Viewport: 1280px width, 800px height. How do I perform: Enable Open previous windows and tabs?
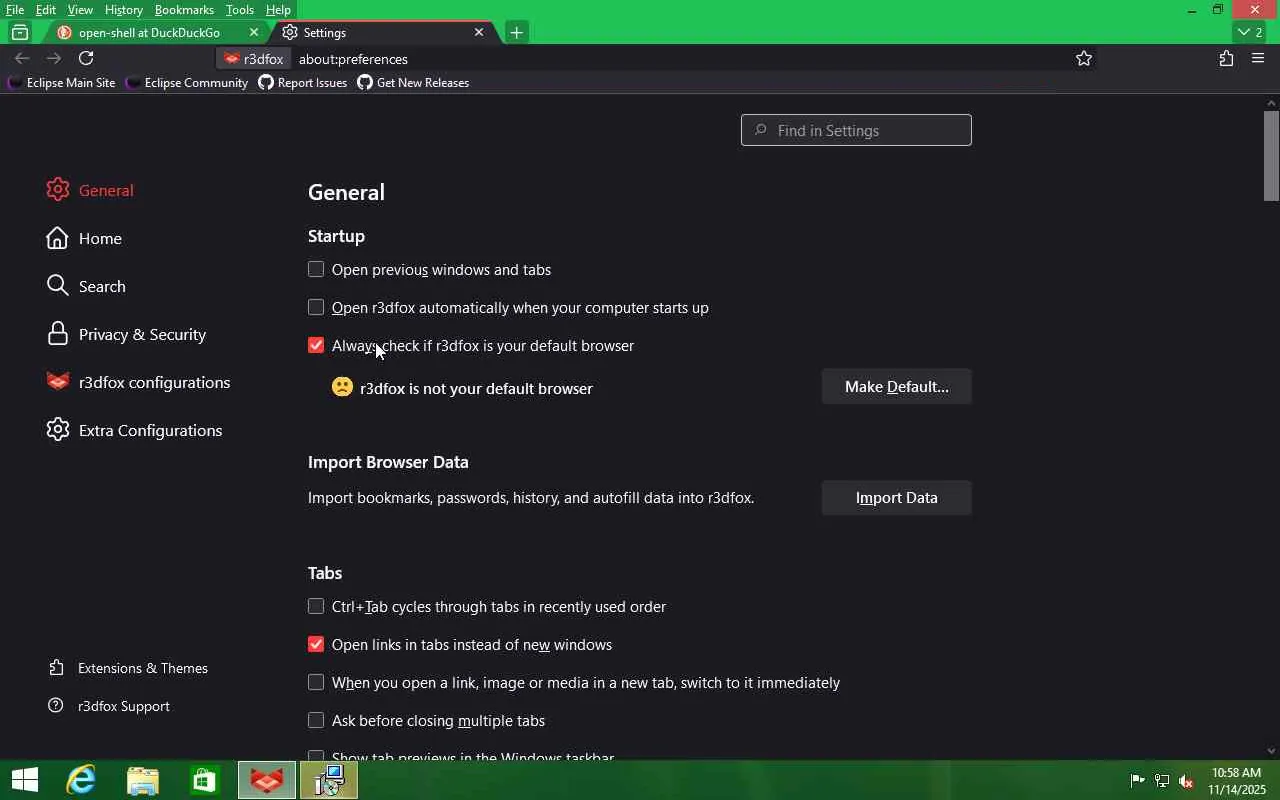coord(316,269)
